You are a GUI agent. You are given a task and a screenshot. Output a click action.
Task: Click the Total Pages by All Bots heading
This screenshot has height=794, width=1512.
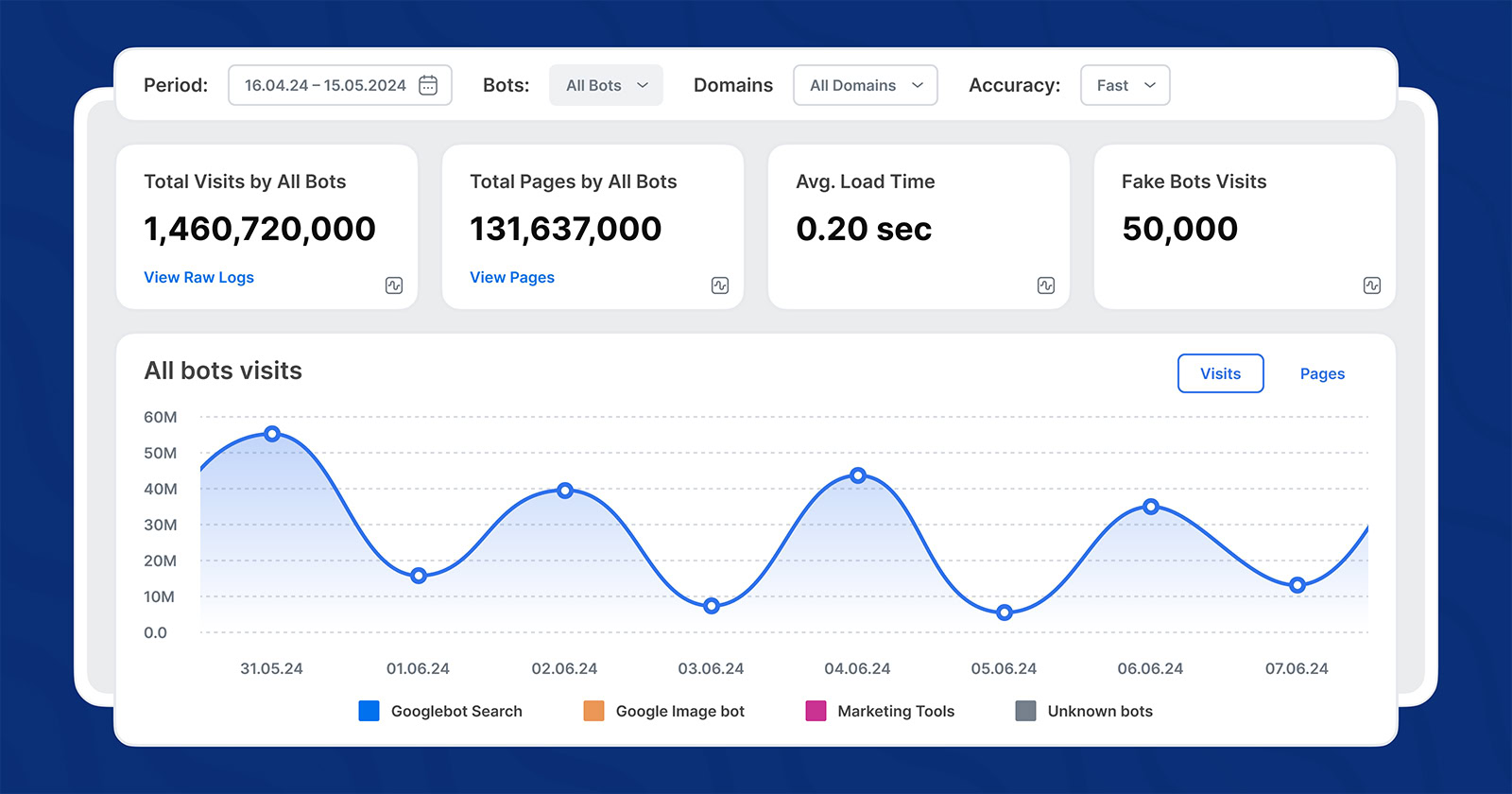point(574,181)
